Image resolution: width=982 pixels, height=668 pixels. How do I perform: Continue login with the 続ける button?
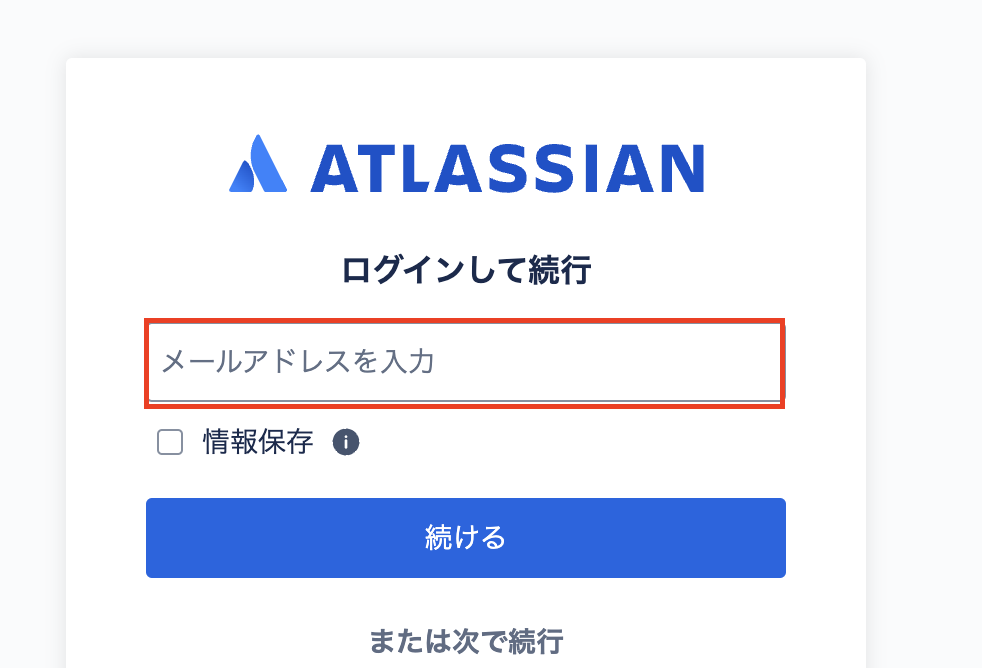coord(465,538)
